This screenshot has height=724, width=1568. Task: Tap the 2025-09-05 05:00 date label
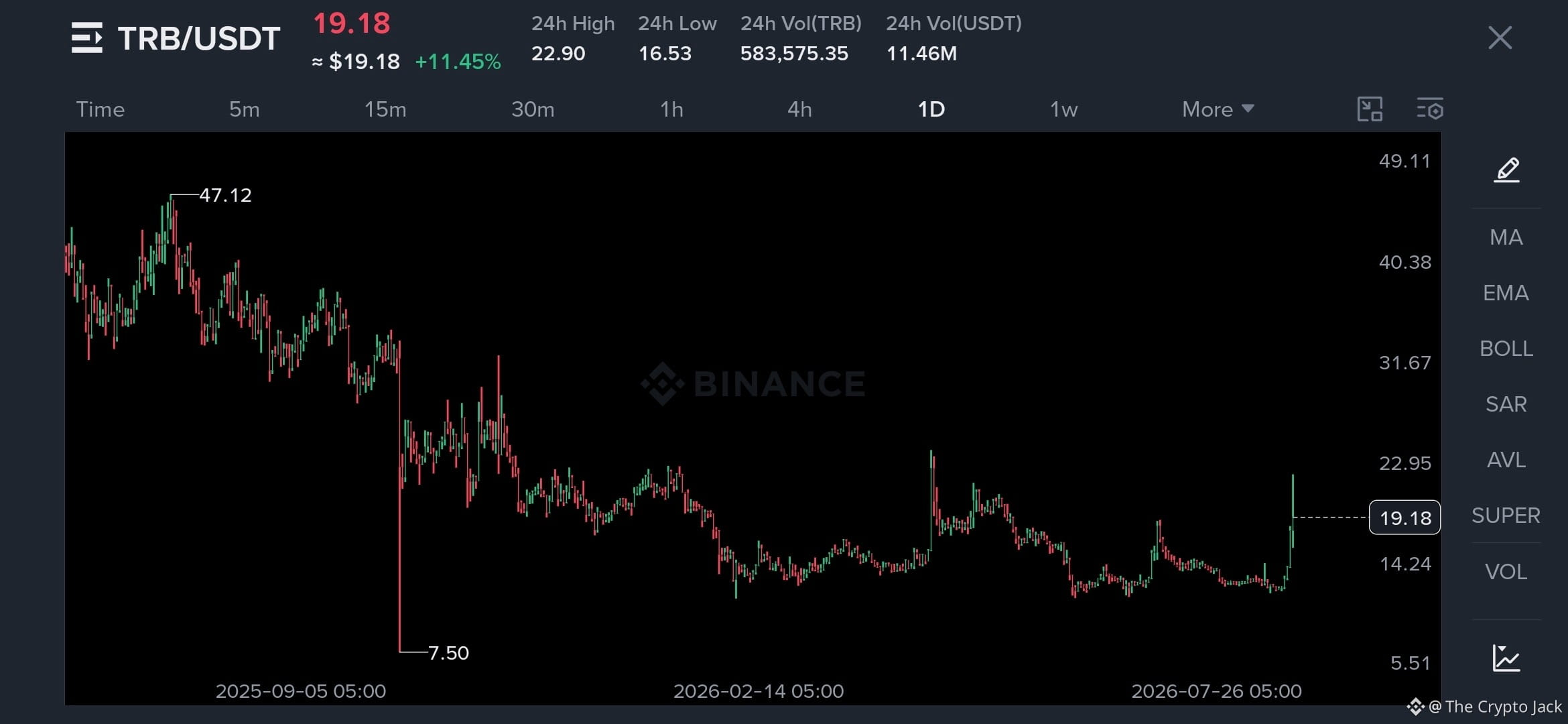tap(301, 691)
